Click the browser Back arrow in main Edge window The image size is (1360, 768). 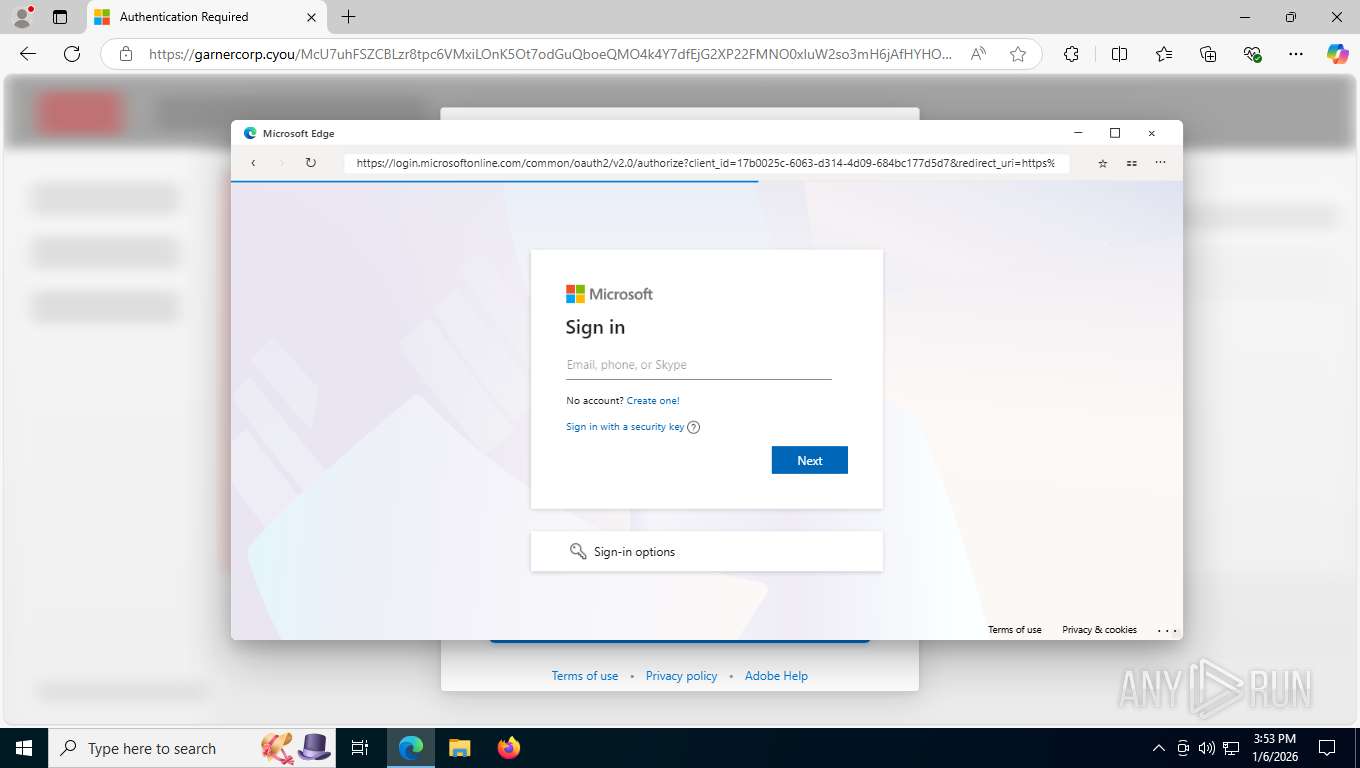click(28, 54)
